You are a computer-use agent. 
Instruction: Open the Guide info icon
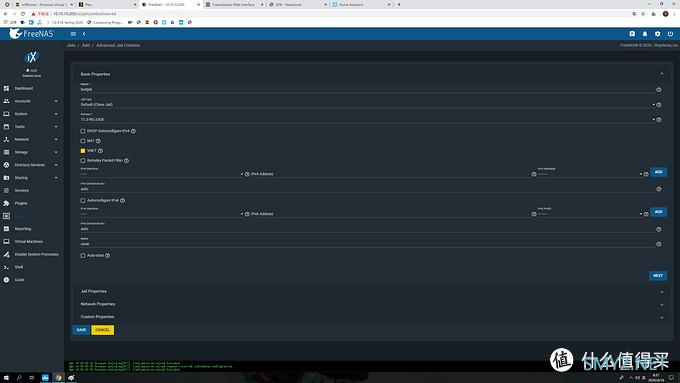(7, 280)
